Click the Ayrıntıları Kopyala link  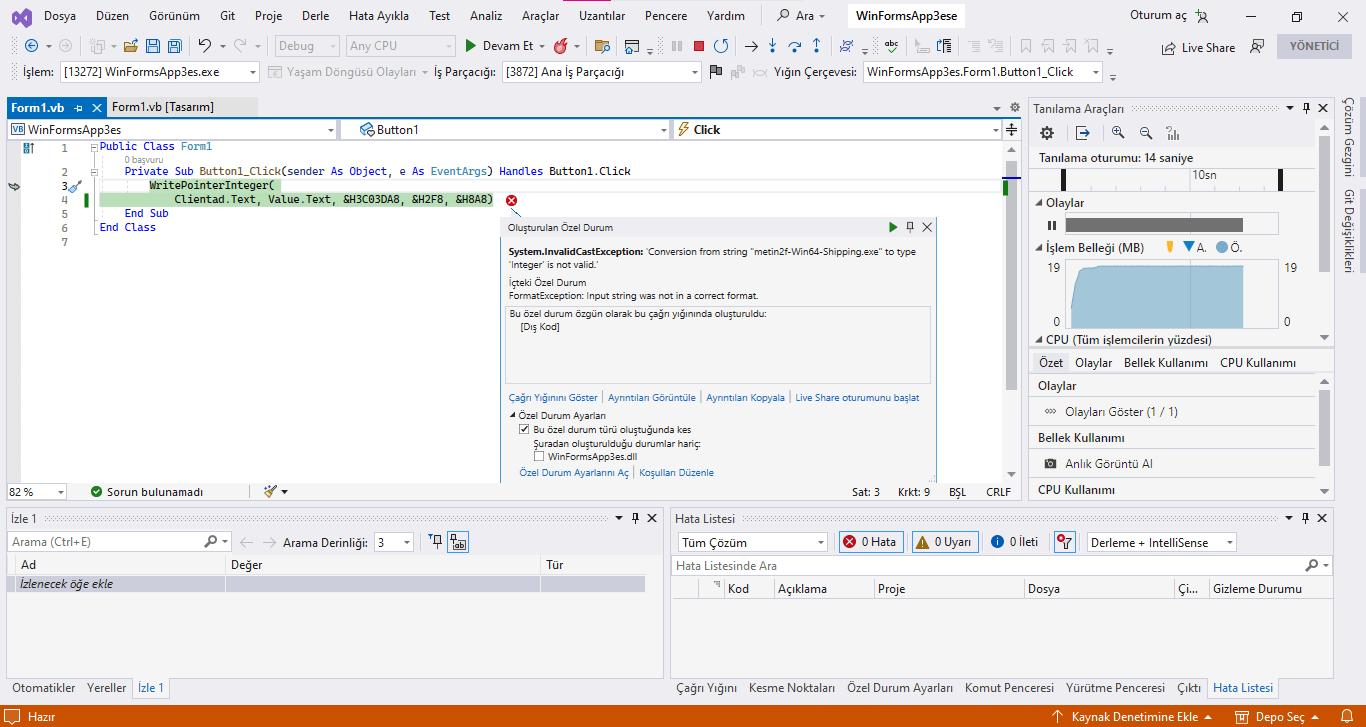(x=746, y=398)
